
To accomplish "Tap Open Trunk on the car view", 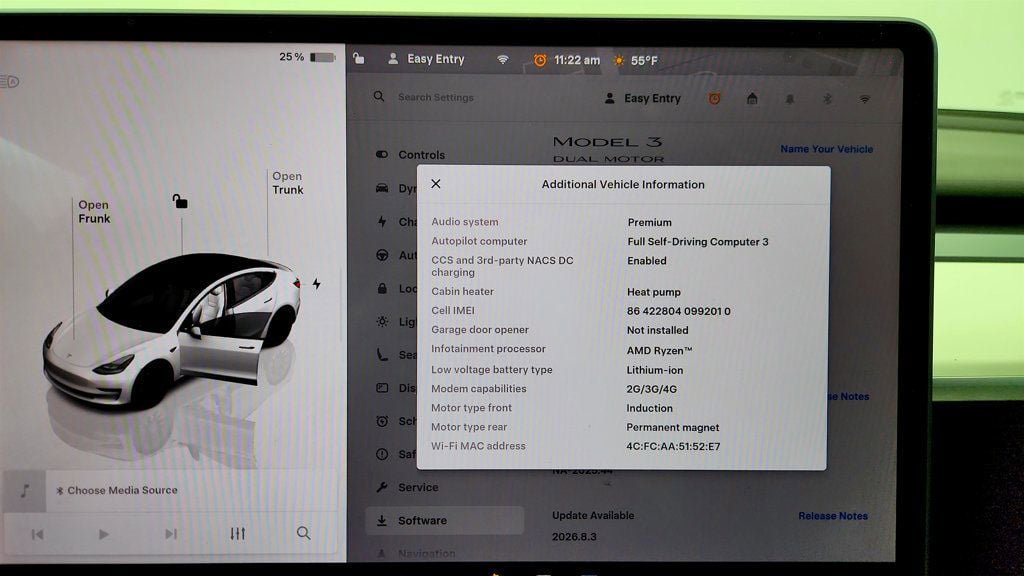I will pyautogui.click(x=287, y=183).
